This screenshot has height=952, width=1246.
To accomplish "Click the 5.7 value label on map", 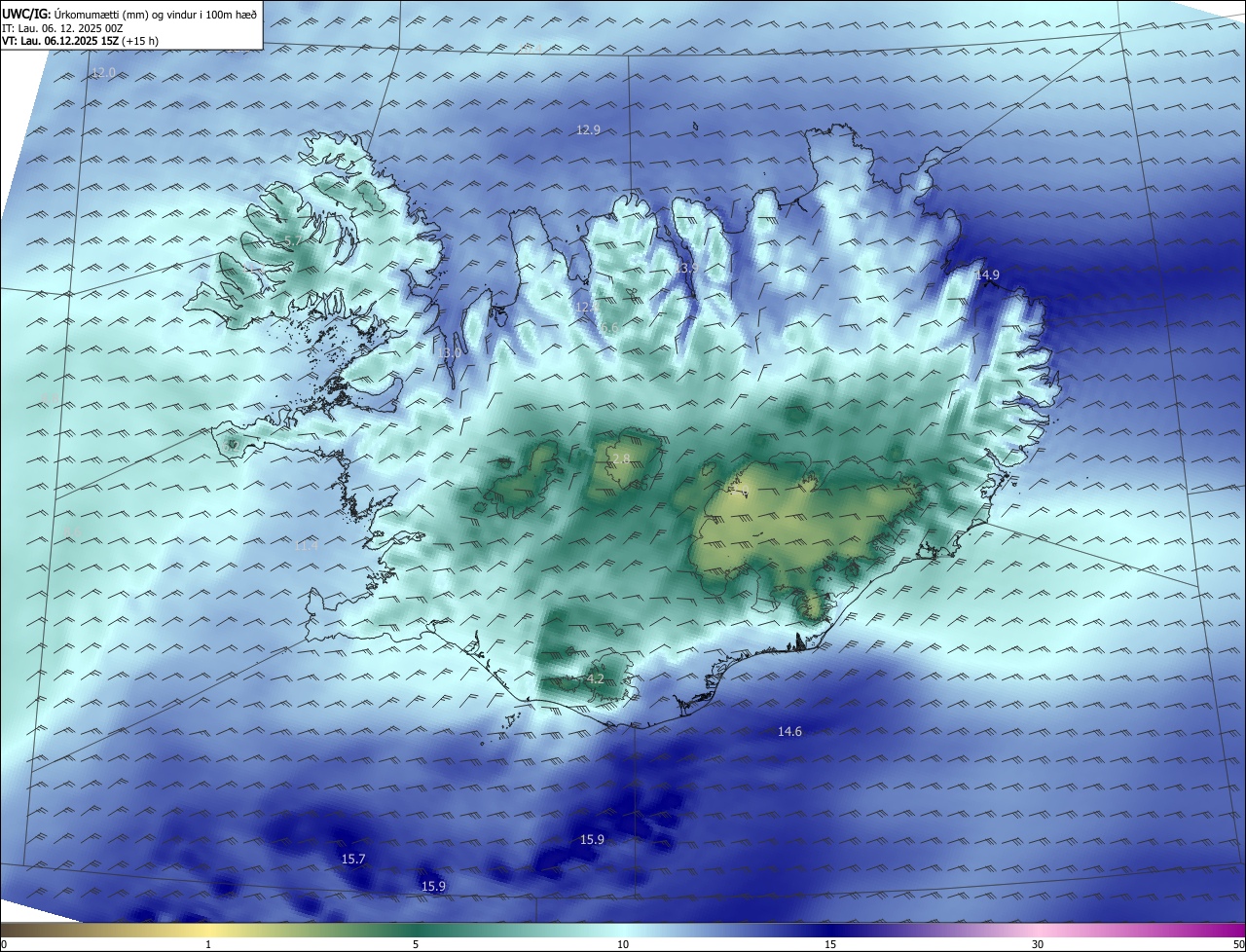I will (x=292, y=240).
